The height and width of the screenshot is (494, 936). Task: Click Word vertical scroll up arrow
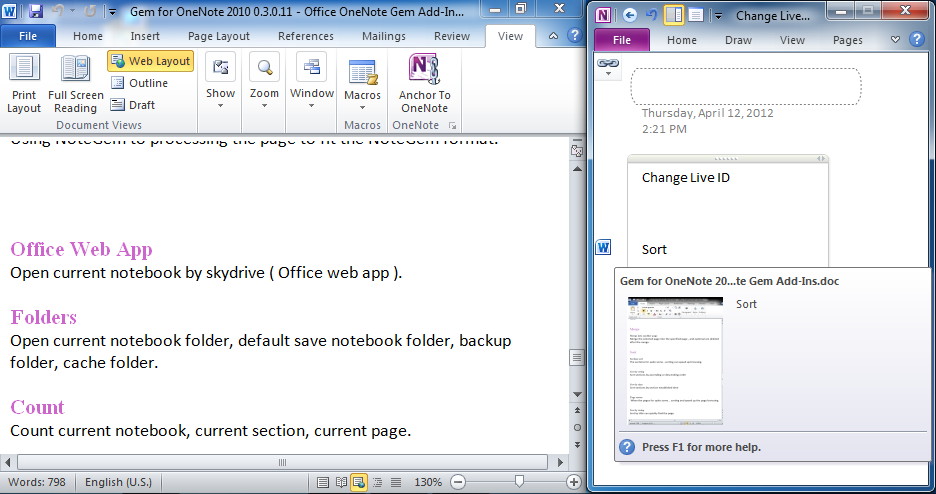click(x=577, y=169)
